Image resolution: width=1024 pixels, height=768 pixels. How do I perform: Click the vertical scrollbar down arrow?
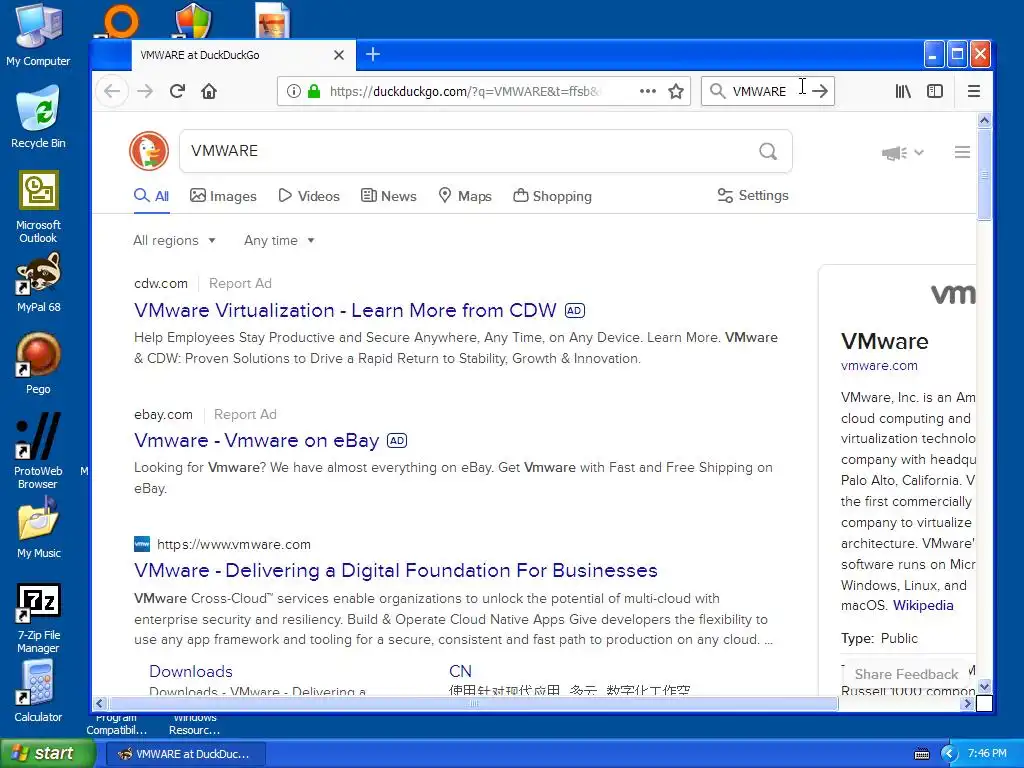coord(984,686)
